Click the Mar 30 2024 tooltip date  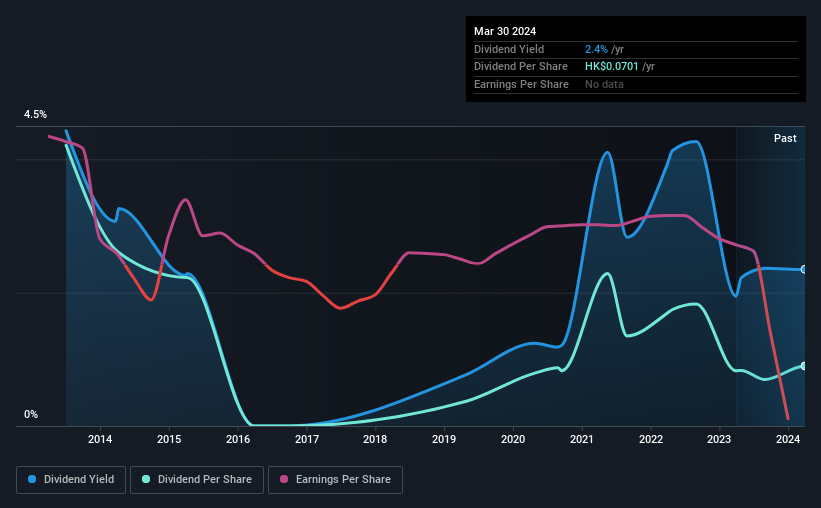tap(505, 31)
